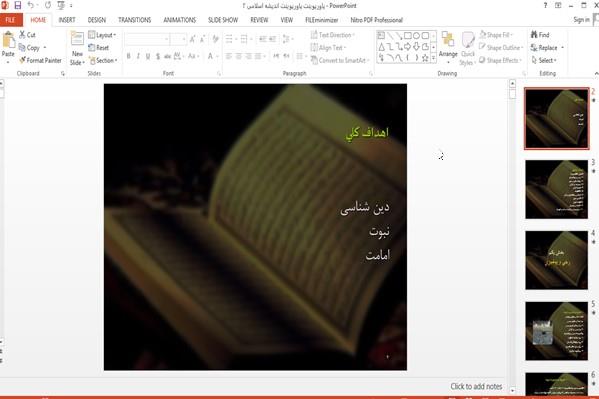Open the Nitro PDF Professional tab
Viewport: 599px width, 399px height.
pyautogui.click(x=377, y=20)
